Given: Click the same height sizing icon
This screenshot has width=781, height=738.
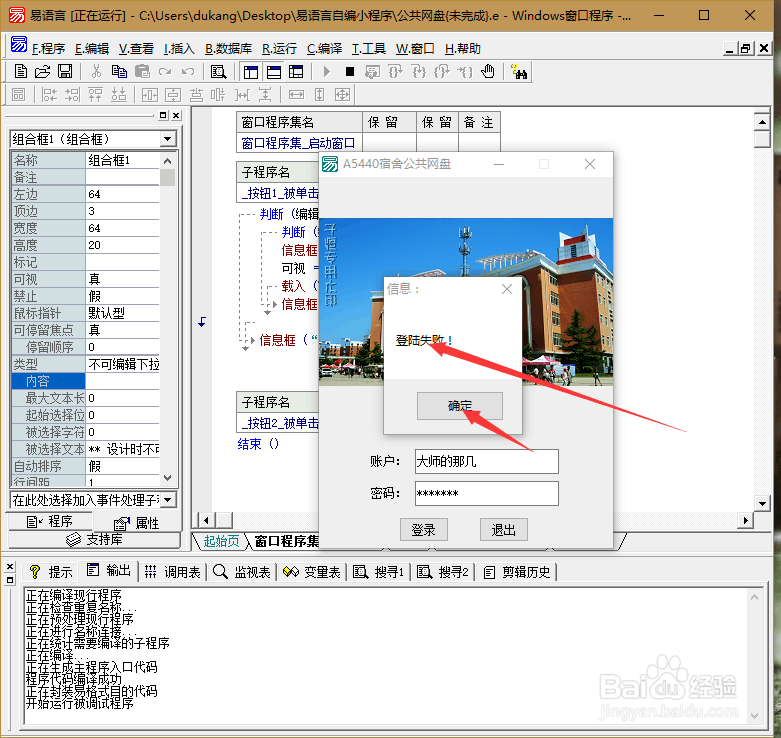Looking at the screenshot, I should (x=319, y=95).
